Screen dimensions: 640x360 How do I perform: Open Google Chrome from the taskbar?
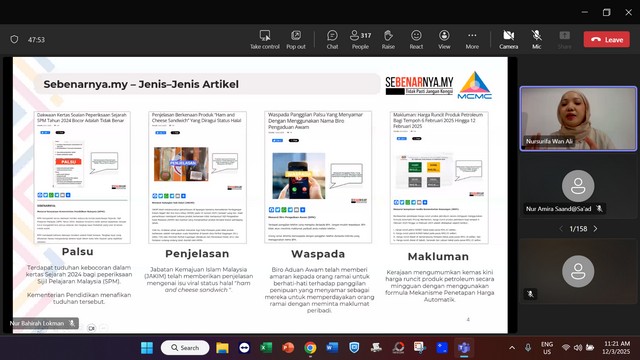point(310,348)
